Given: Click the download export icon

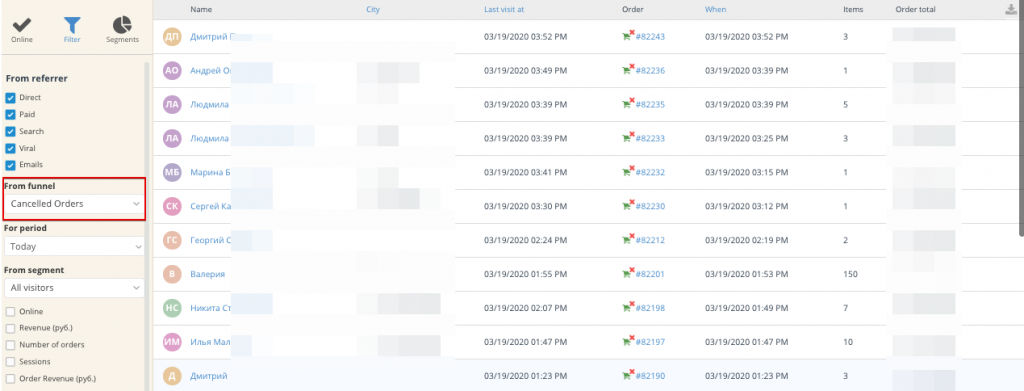Looking at the screenshot, I should pyautogui.click(x=1012, y=9).
